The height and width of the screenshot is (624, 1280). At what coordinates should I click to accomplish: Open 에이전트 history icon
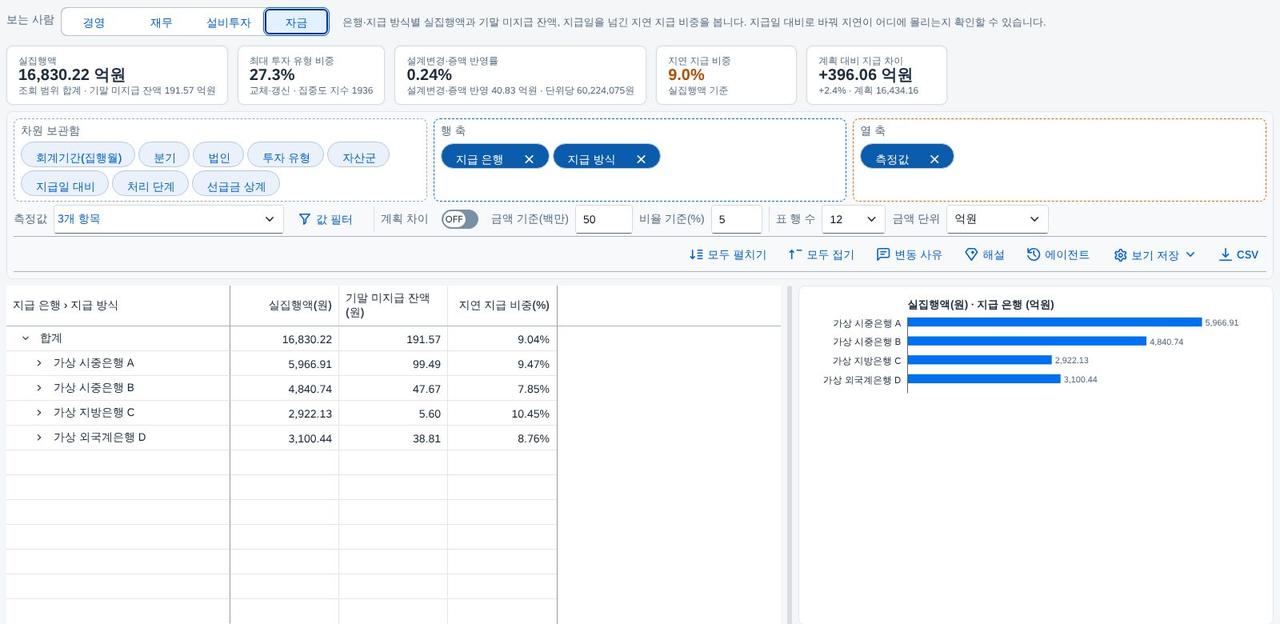(x=1033, y=255)
